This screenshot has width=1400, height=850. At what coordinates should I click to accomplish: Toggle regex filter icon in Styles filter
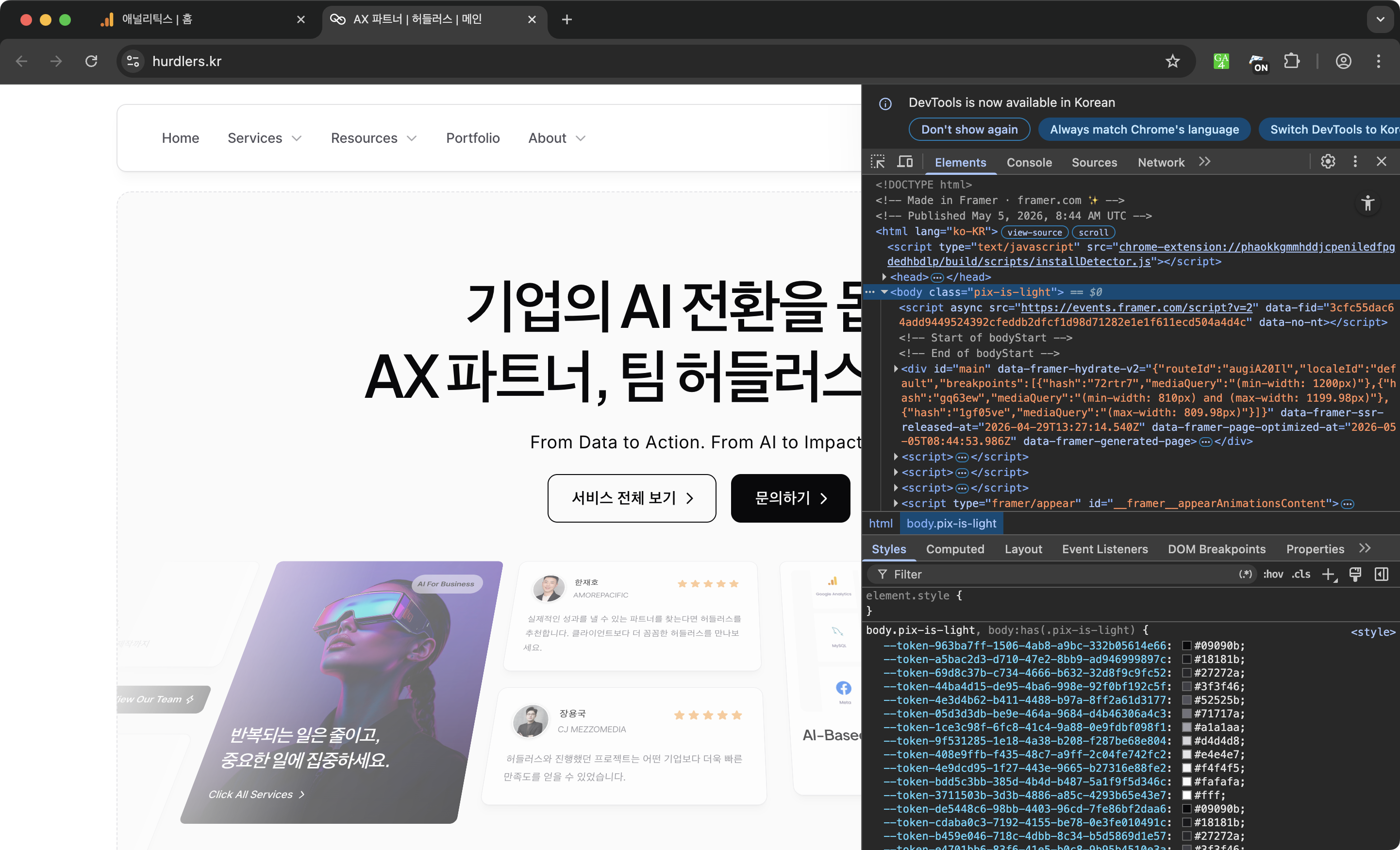1246,574
